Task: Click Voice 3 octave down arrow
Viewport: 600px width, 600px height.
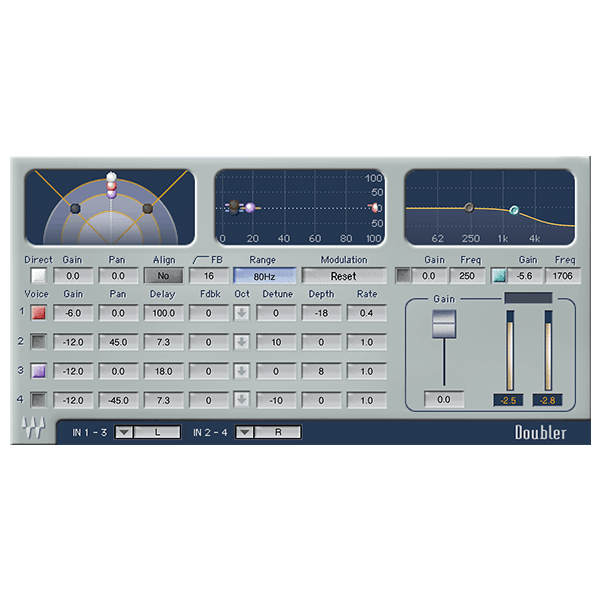Action: pyautogui.click(x=242, y=371)
